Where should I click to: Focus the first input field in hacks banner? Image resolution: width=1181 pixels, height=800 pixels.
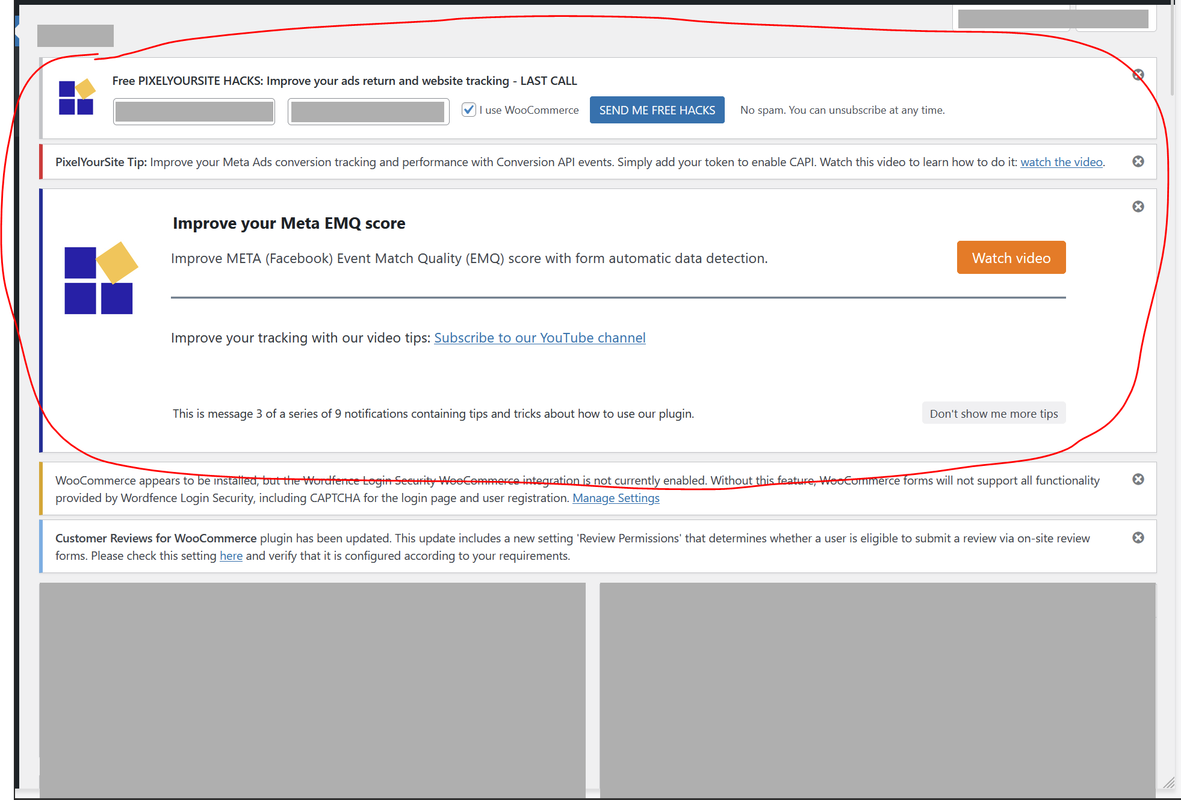click(x=194, y=111)
